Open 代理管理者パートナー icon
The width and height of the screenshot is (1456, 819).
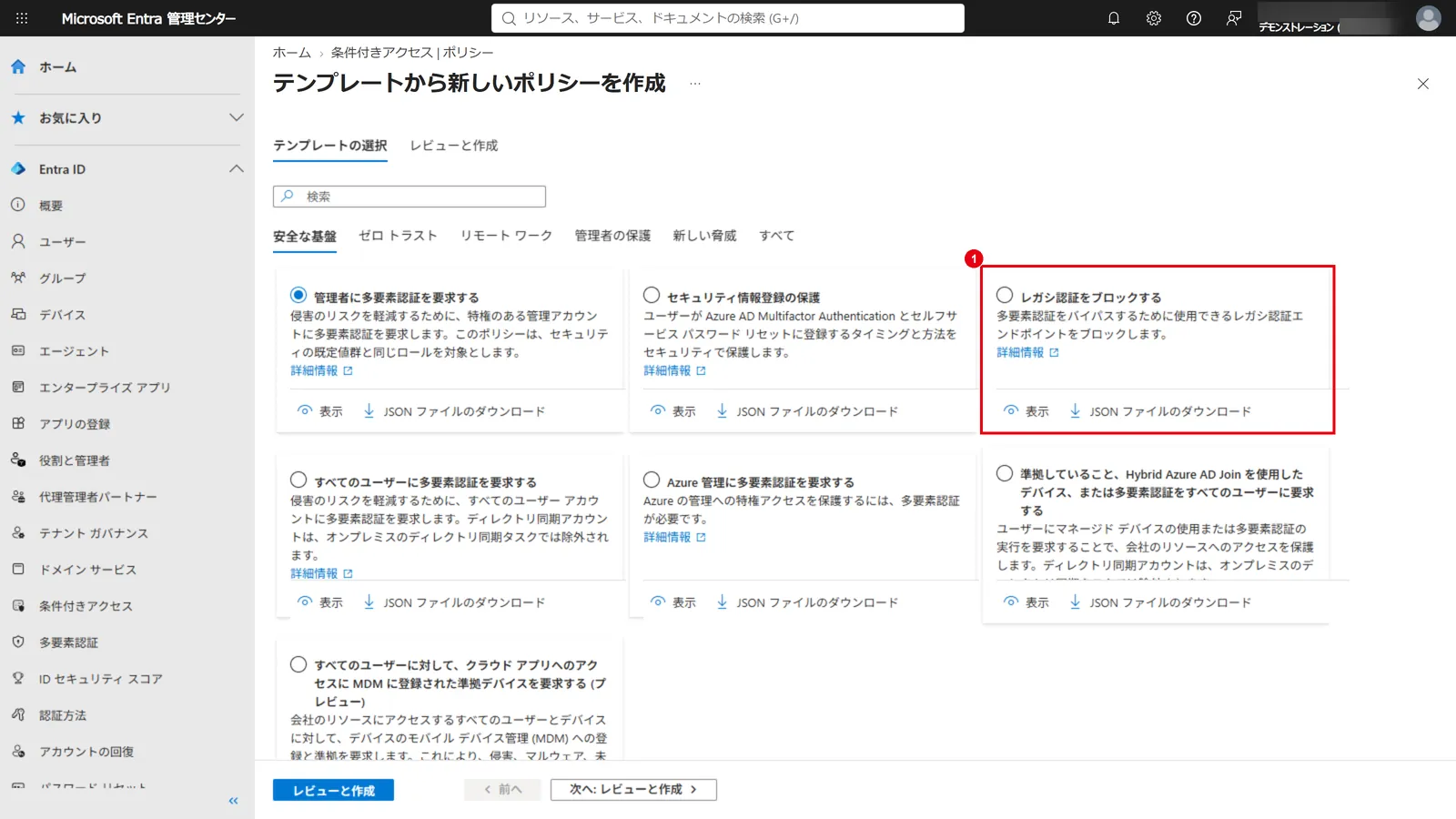click(x=18, y=496)
